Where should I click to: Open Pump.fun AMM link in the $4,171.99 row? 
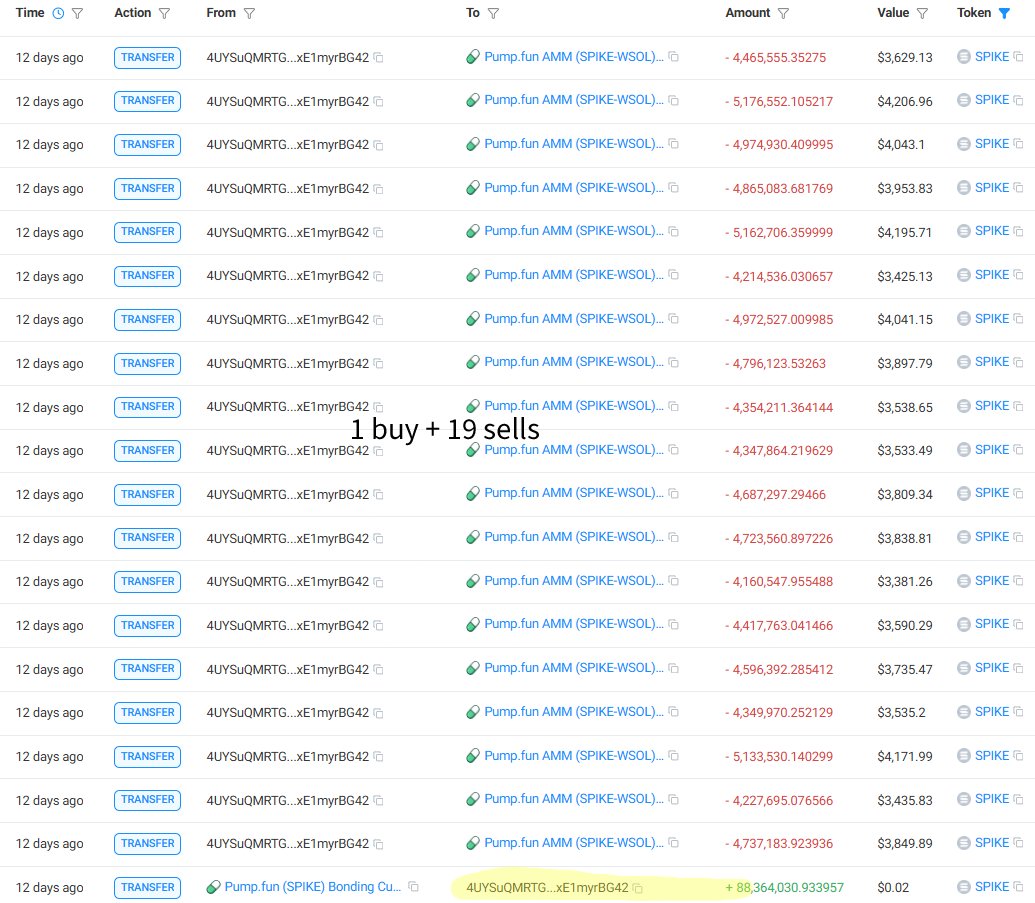[x=574, y=756]
